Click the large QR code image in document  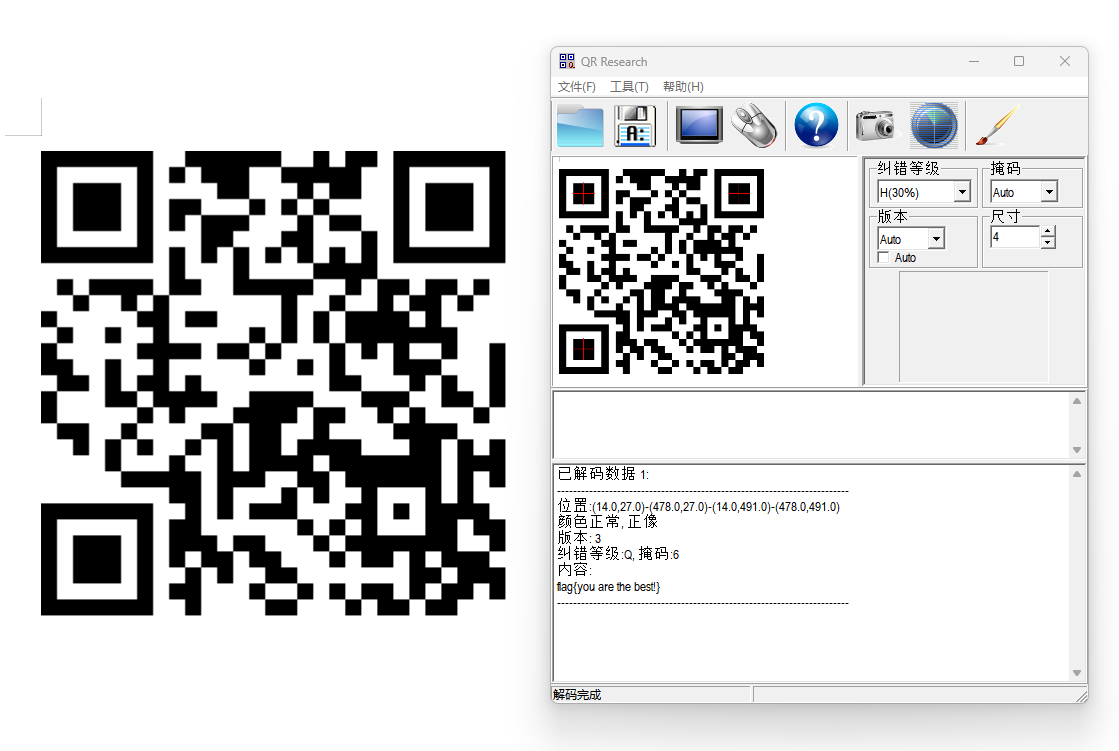(x=273, y=383)
